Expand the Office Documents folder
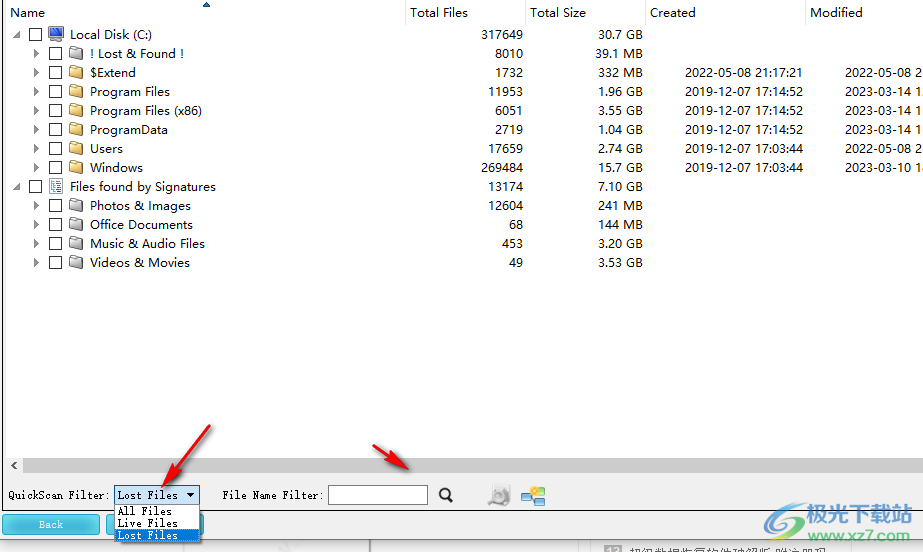 (36, 224)
